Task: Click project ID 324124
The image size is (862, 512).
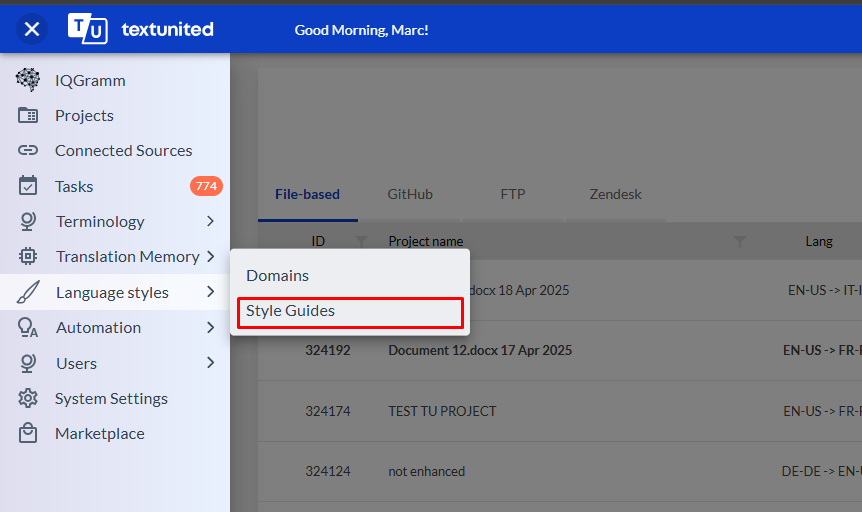Action: pos(328,471)
